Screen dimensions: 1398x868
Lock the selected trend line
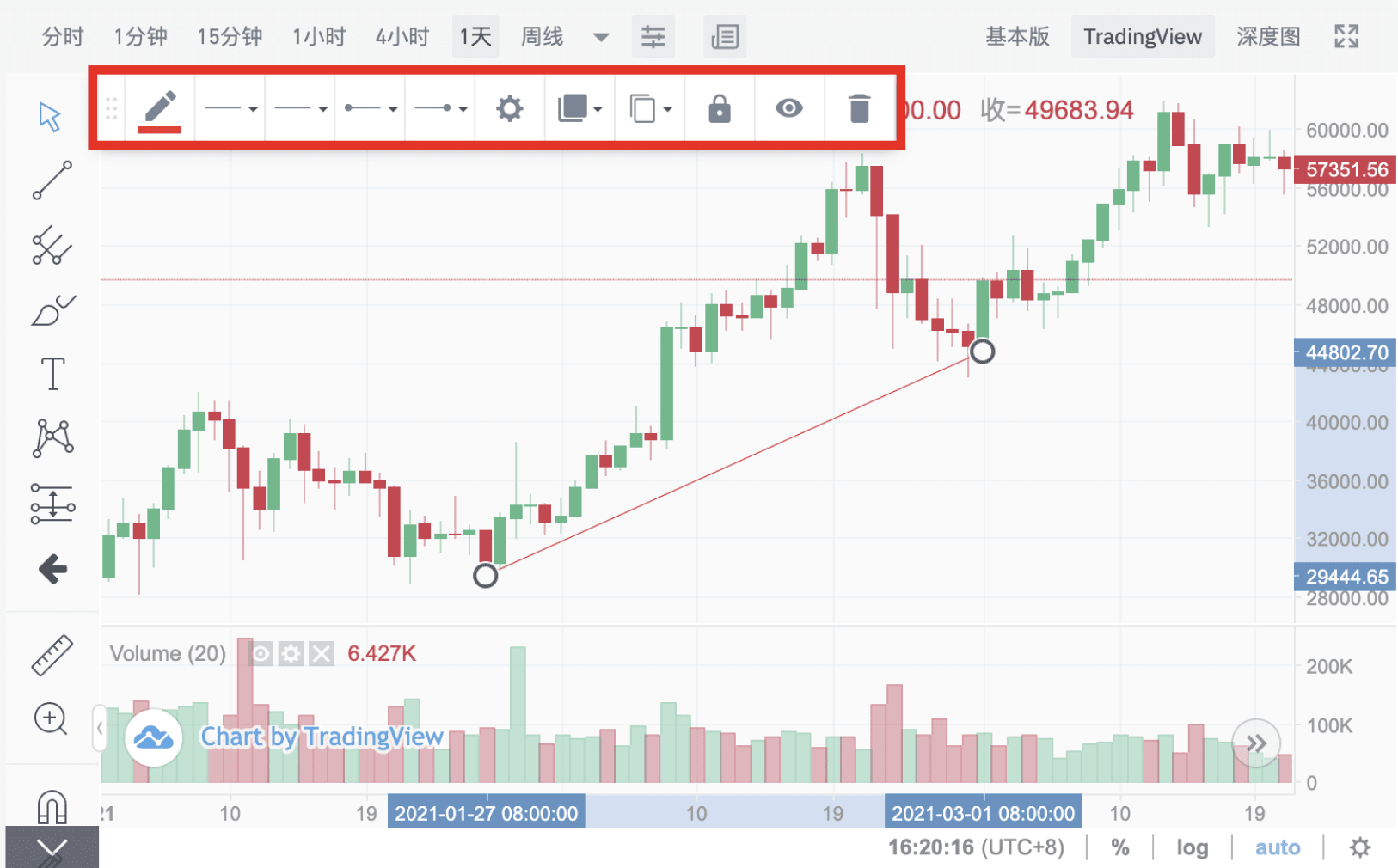point(720,109)
